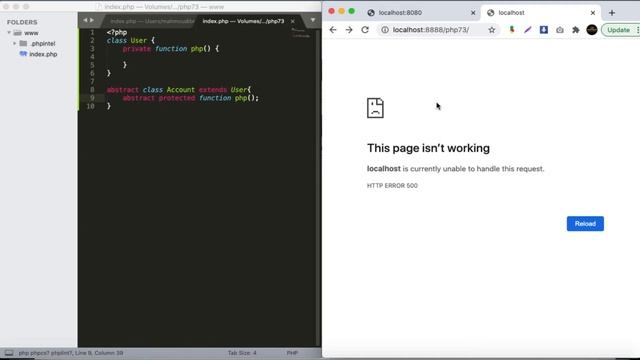Go forward in the Chrome browser
The height and width of the screenshot is (360, 640).
349,30
